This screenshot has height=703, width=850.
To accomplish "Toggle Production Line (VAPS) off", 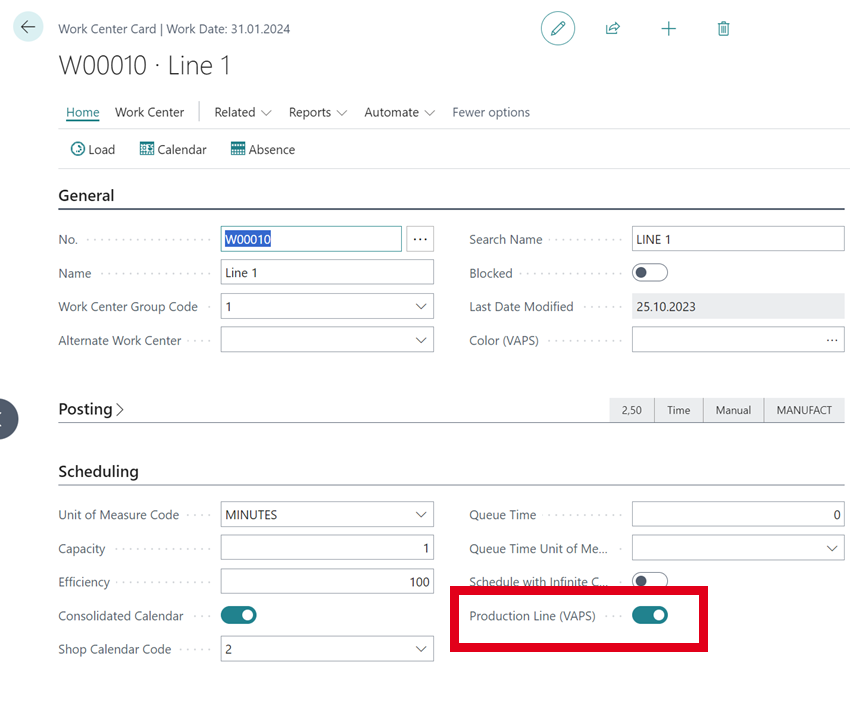I will click(651, 617).
